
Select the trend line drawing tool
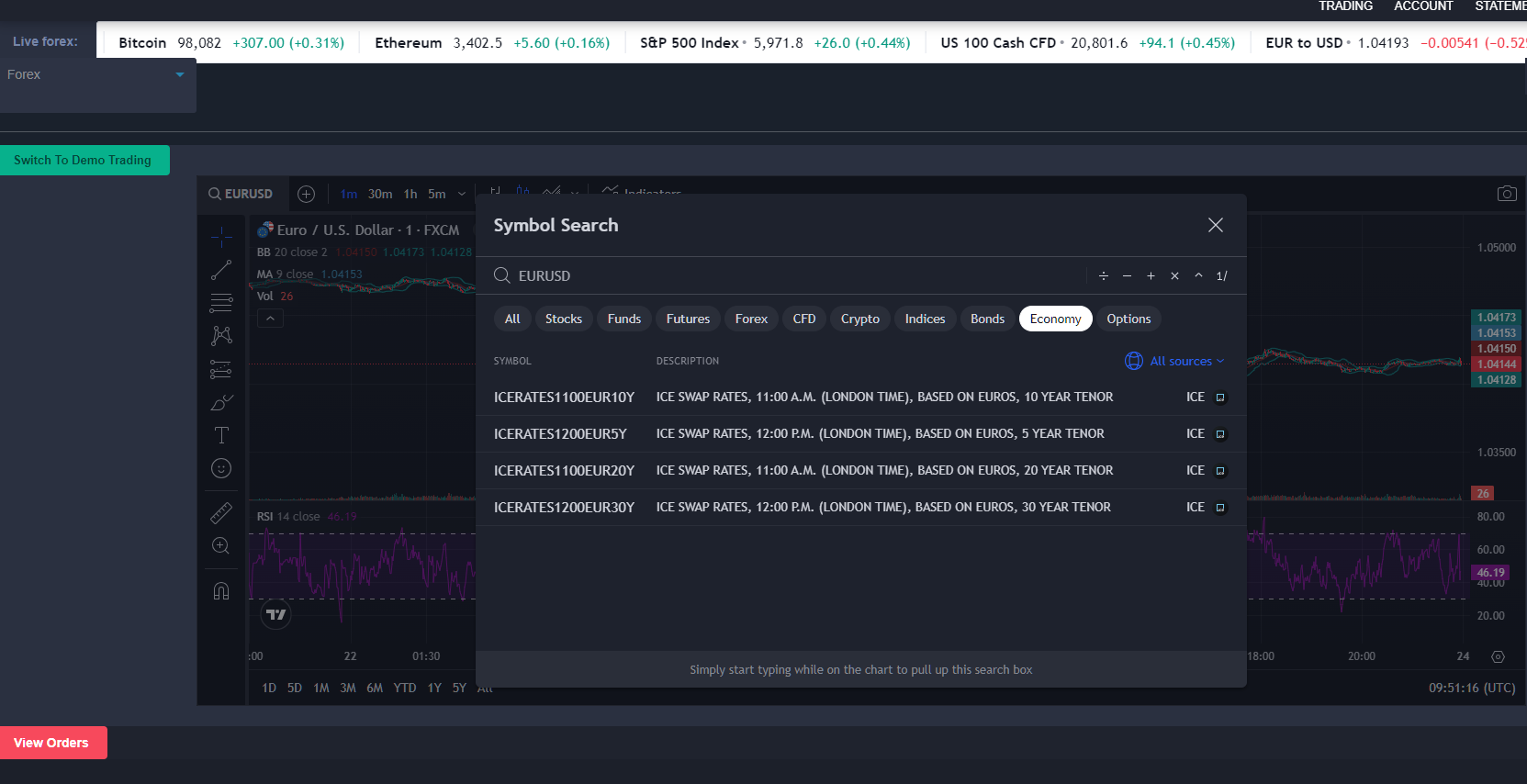(221, 270)
